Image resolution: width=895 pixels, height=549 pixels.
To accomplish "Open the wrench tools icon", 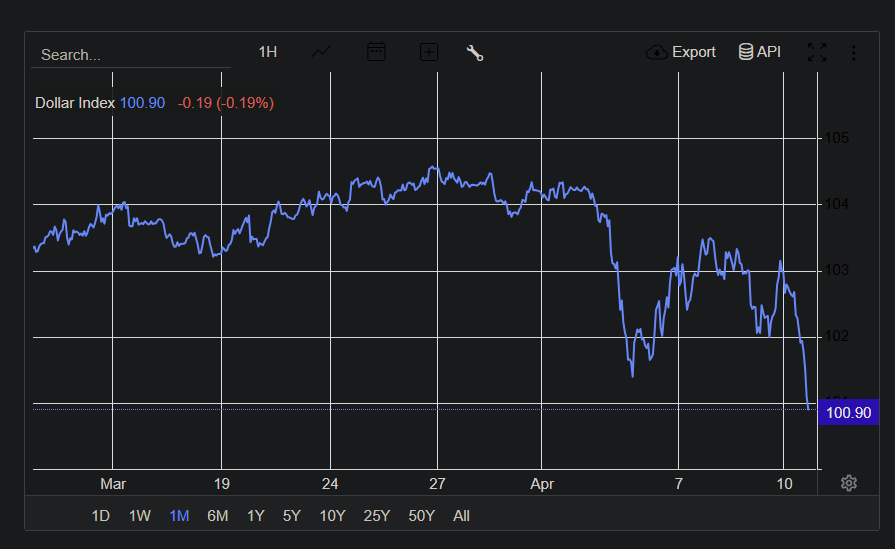I will [475, 53].
